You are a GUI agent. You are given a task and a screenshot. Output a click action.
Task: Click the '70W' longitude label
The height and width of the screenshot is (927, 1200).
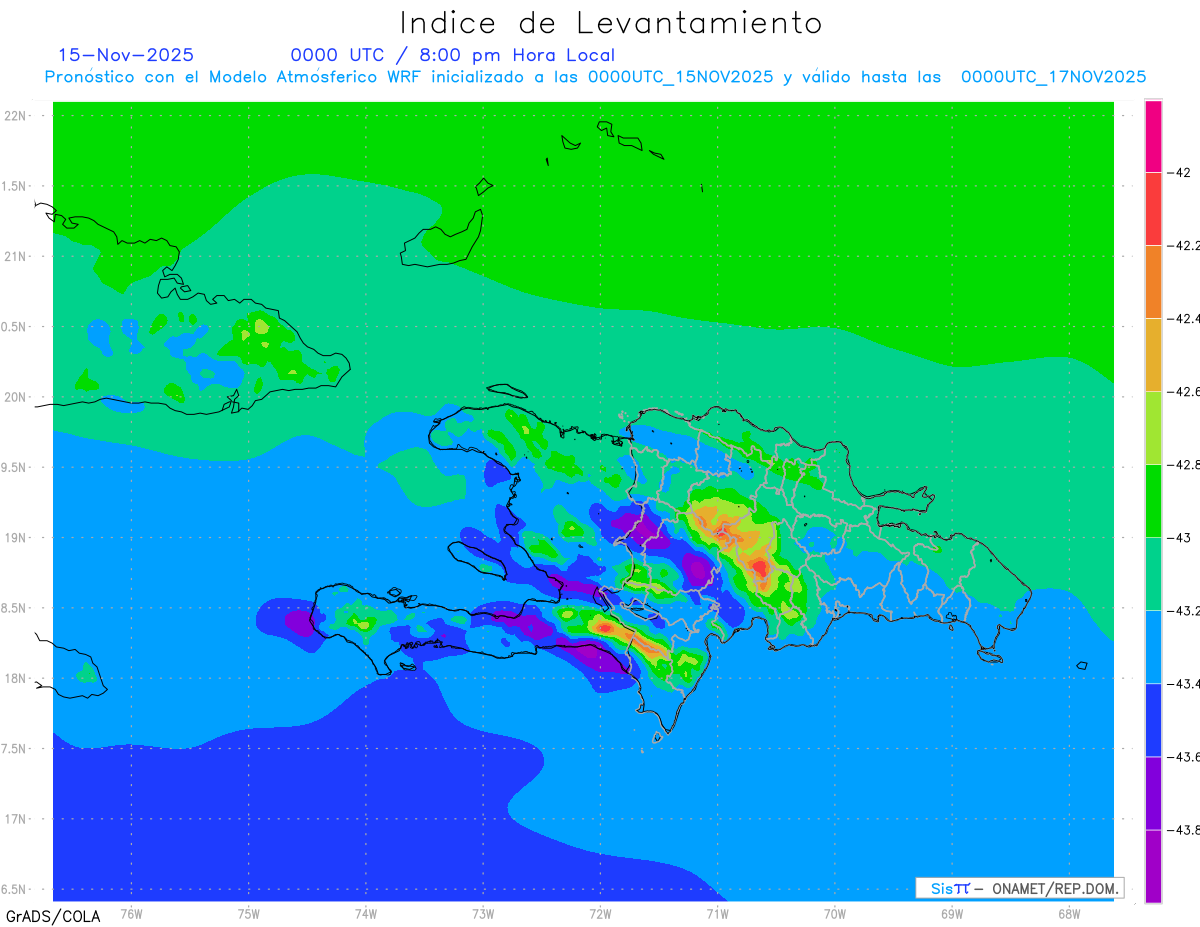[x=835, y=914]
